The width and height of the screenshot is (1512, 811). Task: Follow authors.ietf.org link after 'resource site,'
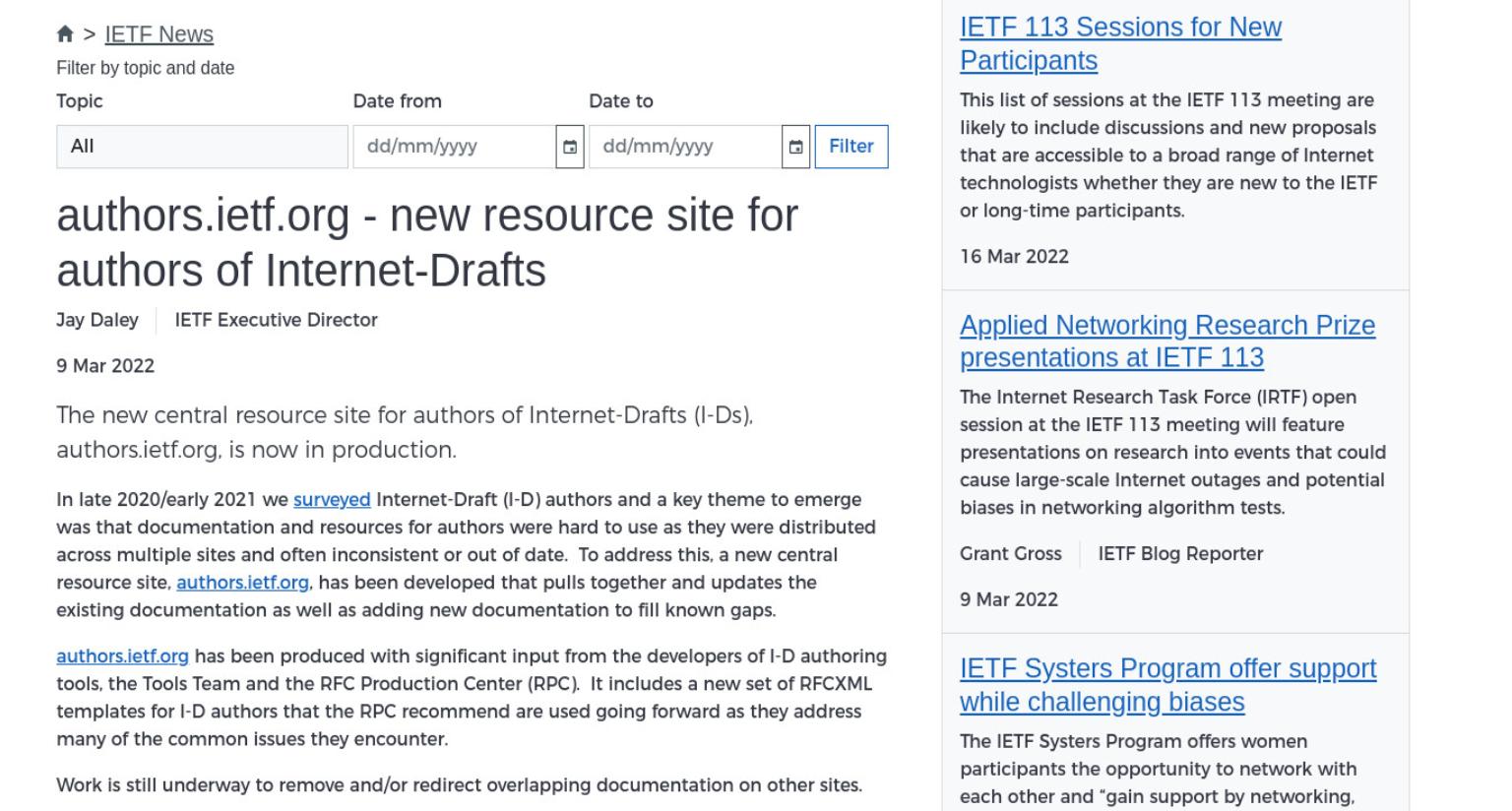tap(242, 583)
